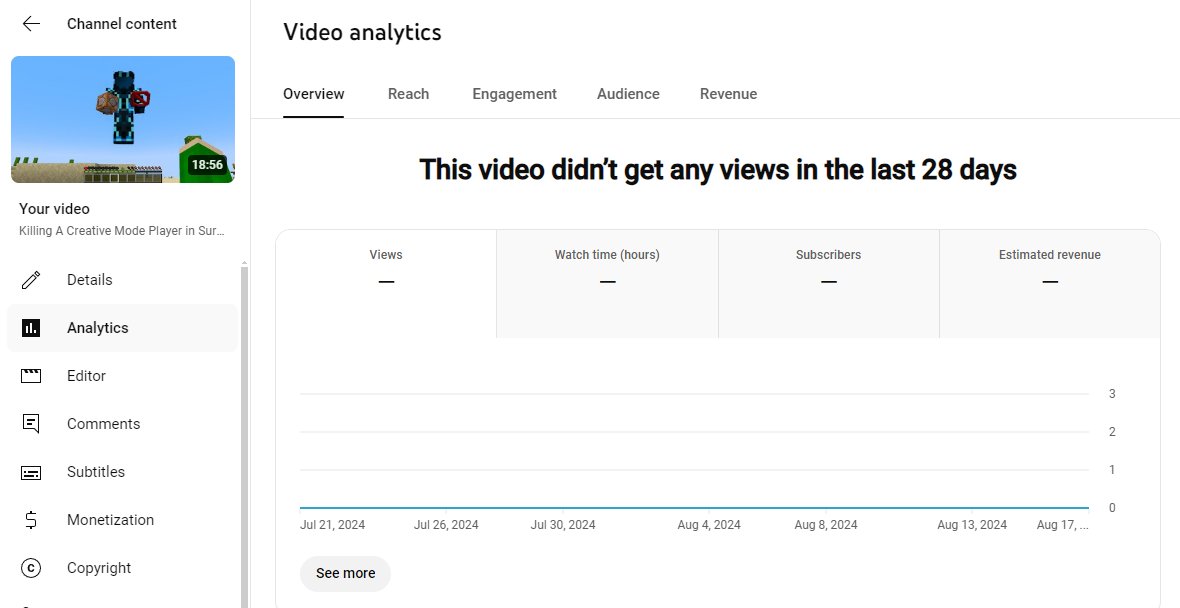Open the video thumbnail preview

click(x=123, y=120)
